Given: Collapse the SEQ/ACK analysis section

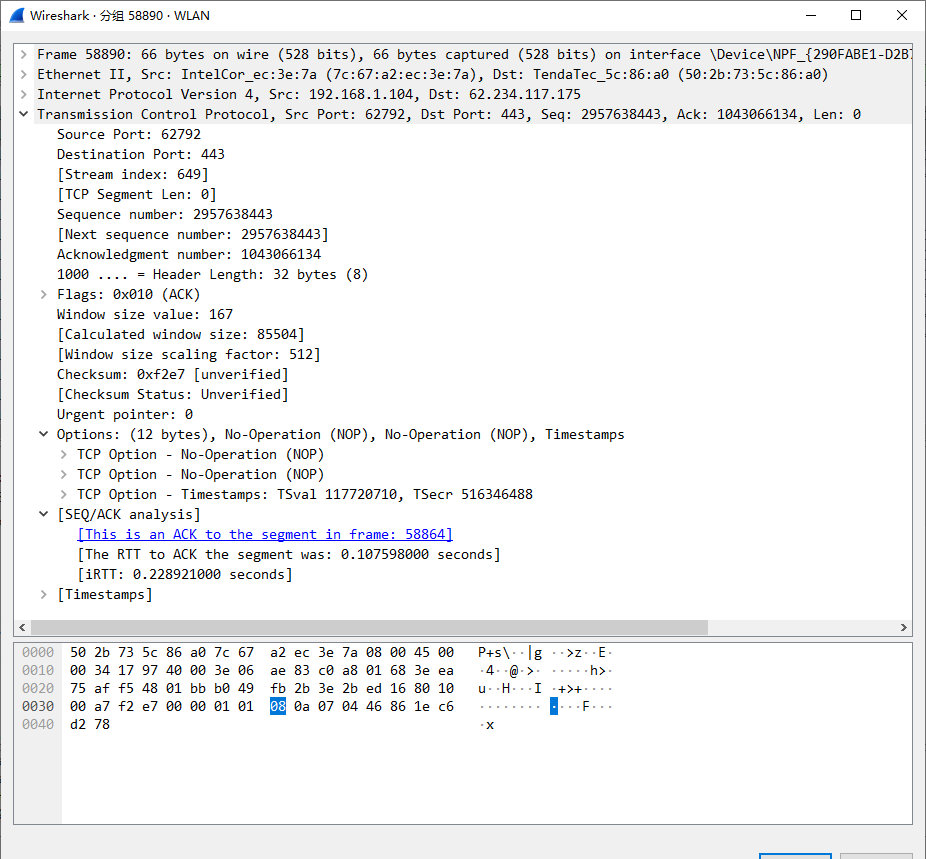Looking at the screenshot, I should tap(43, 514).
